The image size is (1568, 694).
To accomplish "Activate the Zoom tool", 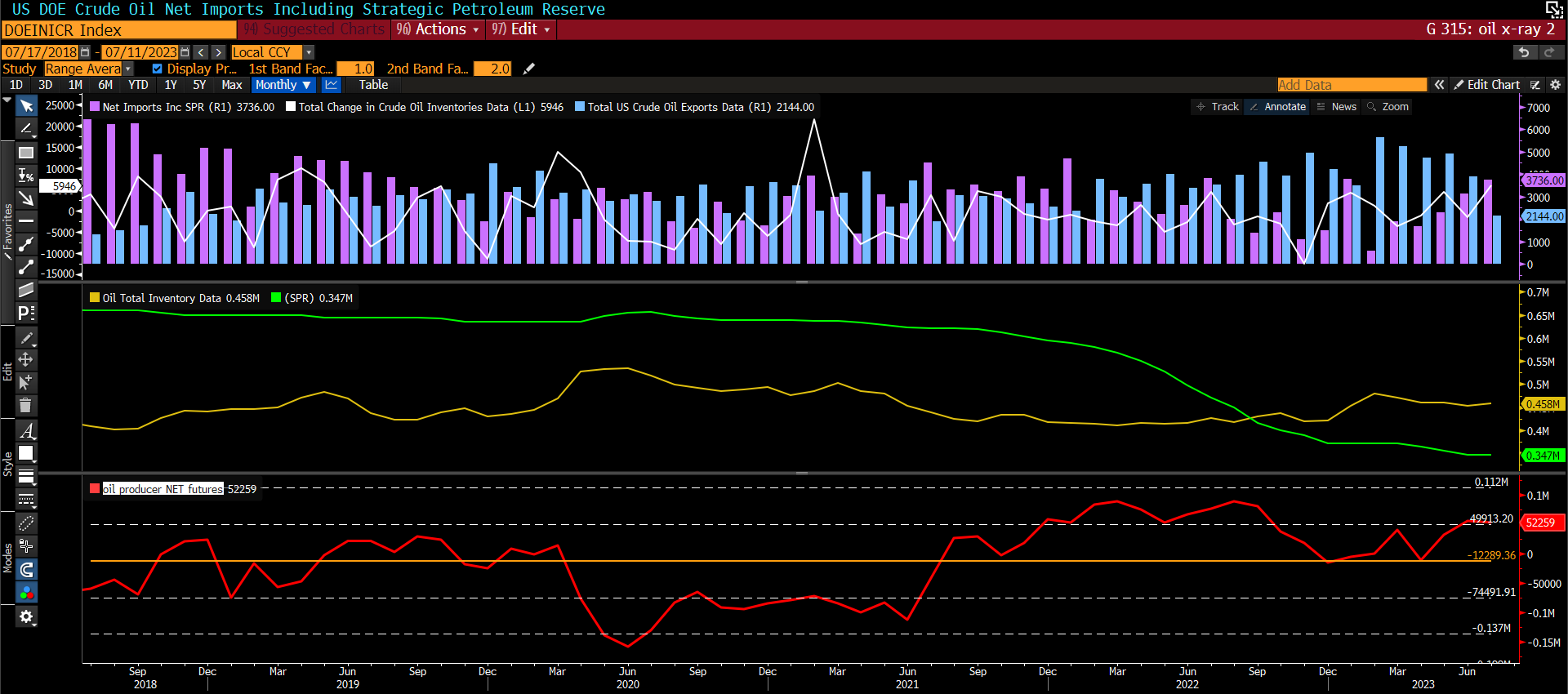I will (x=1388, y=107).
